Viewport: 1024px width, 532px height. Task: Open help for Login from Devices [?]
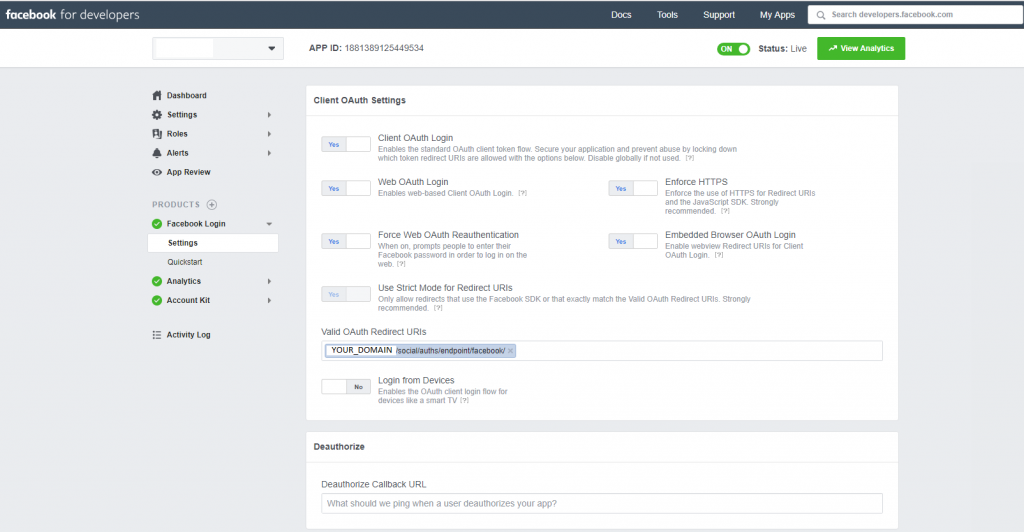(464, 401)
